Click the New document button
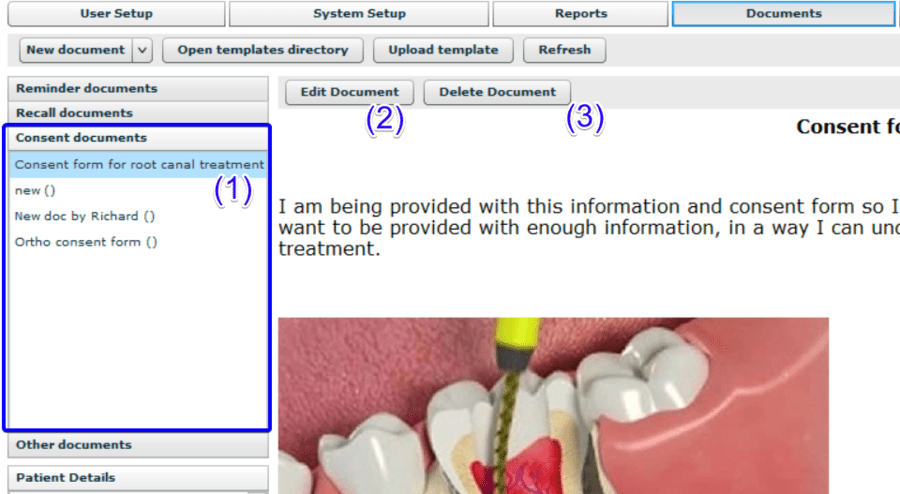Image resolution: width=900 pixels, height=494 pixels. [75, 50]
